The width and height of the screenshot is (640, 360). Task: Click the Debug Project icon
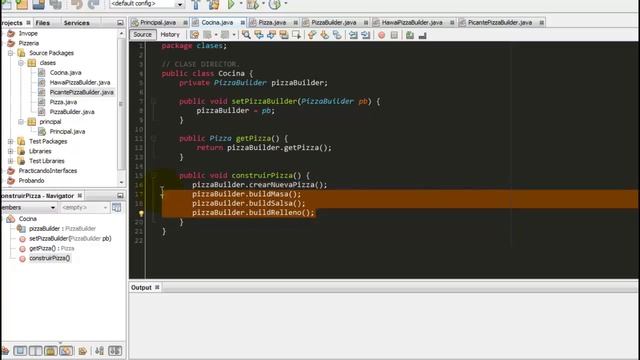pyautogui.click(x=252, y=4)
